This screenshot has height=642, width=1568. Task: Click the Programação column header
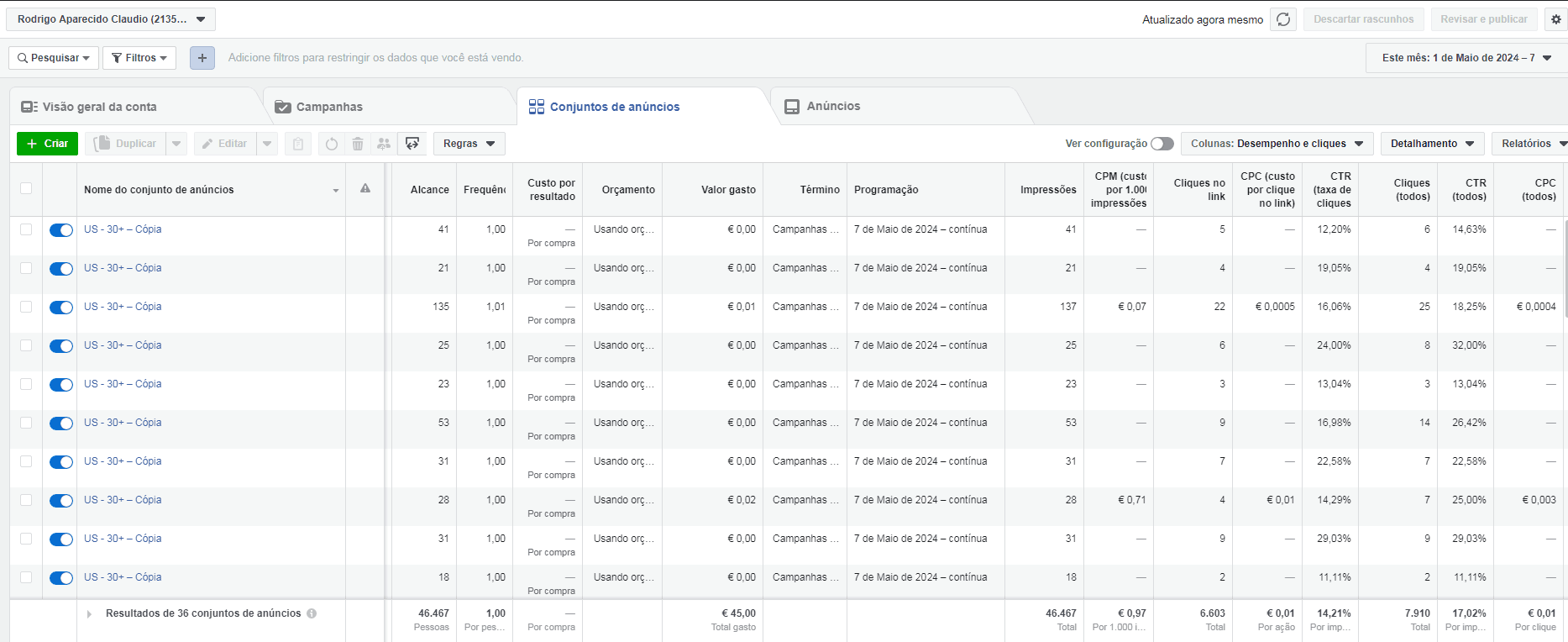click(926, 190)
